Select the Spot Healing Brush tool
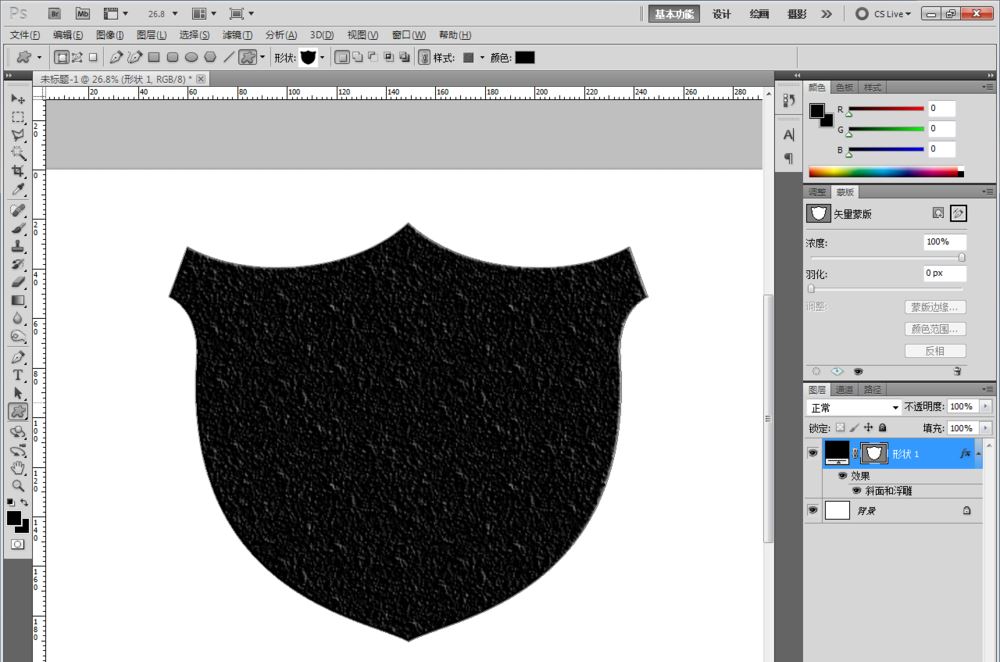Screen dimensions: 1000x662 pos(18,210)
